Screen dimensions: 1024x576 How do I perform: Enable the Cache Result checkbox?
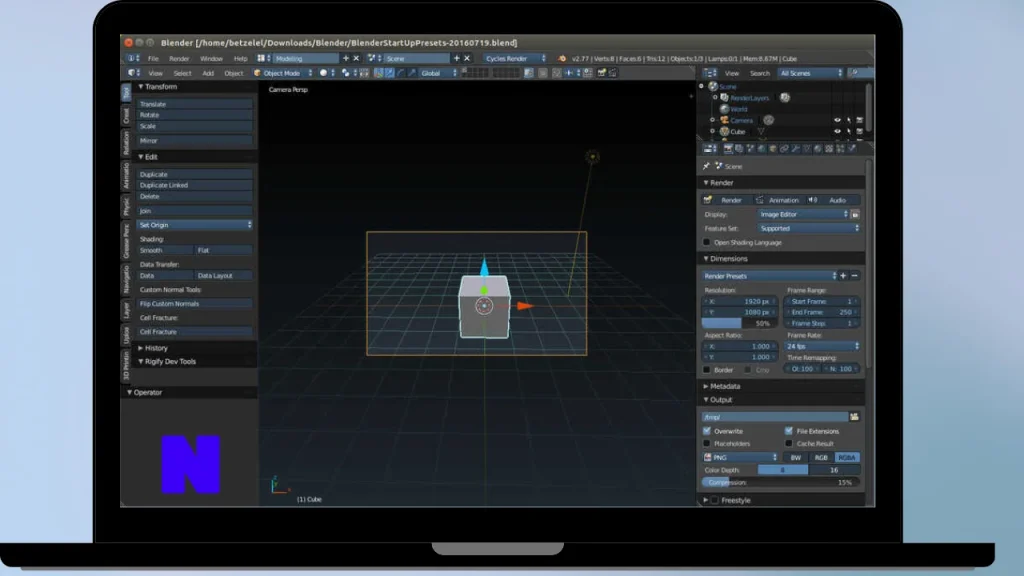tap(789, 443)
